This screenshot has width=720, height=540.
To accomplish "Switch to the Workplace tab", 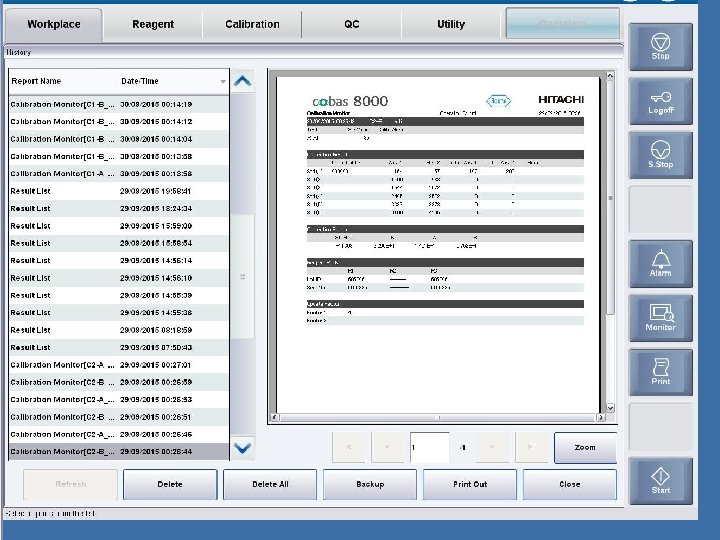I will (x=54, y=24).
